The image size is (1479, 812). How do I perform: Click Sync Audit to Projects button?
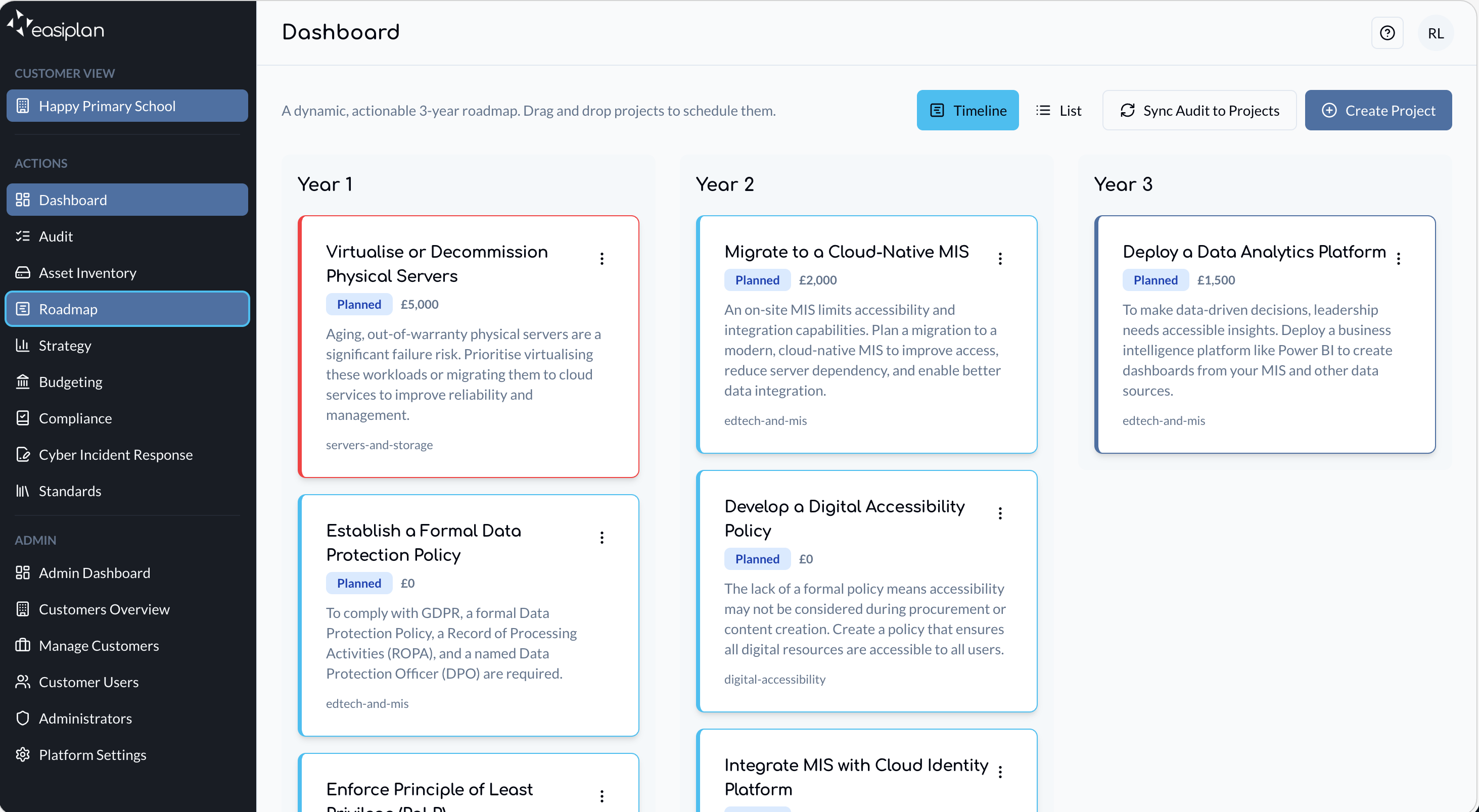[1199, 110]
